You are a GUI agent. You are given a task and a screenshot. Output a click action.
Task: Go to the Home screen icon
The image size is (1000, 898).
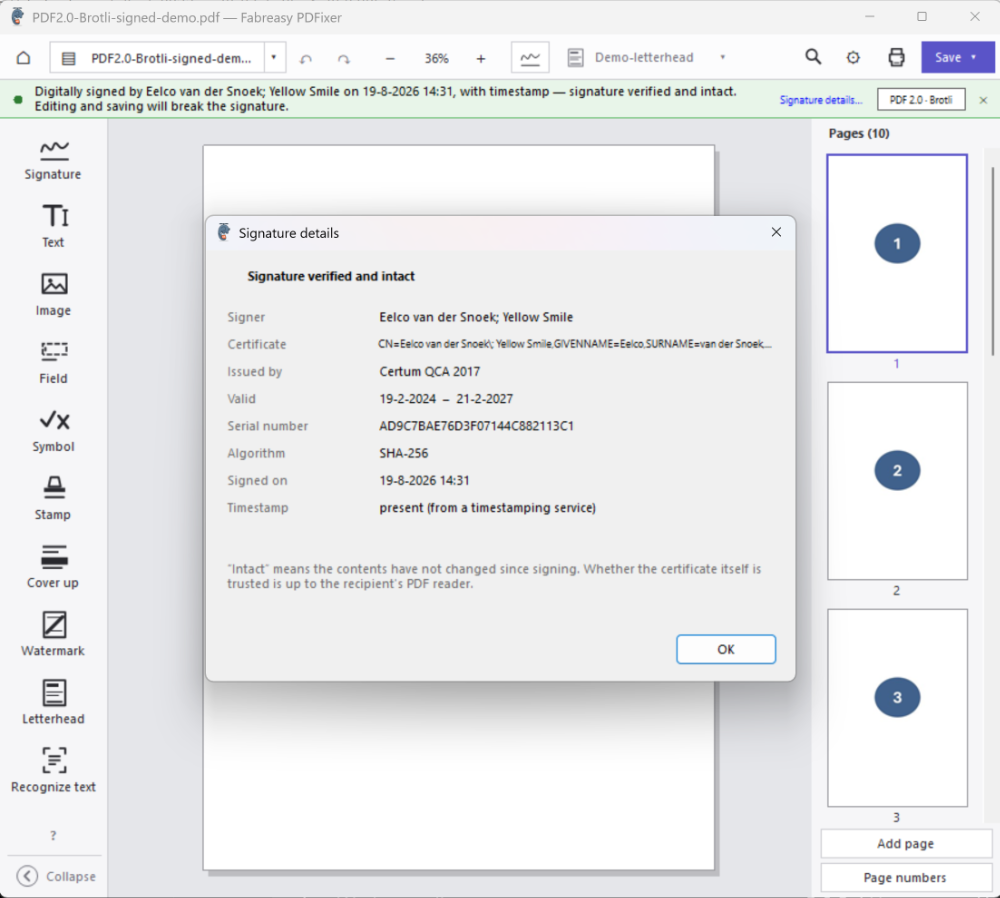tap(24, 58)
